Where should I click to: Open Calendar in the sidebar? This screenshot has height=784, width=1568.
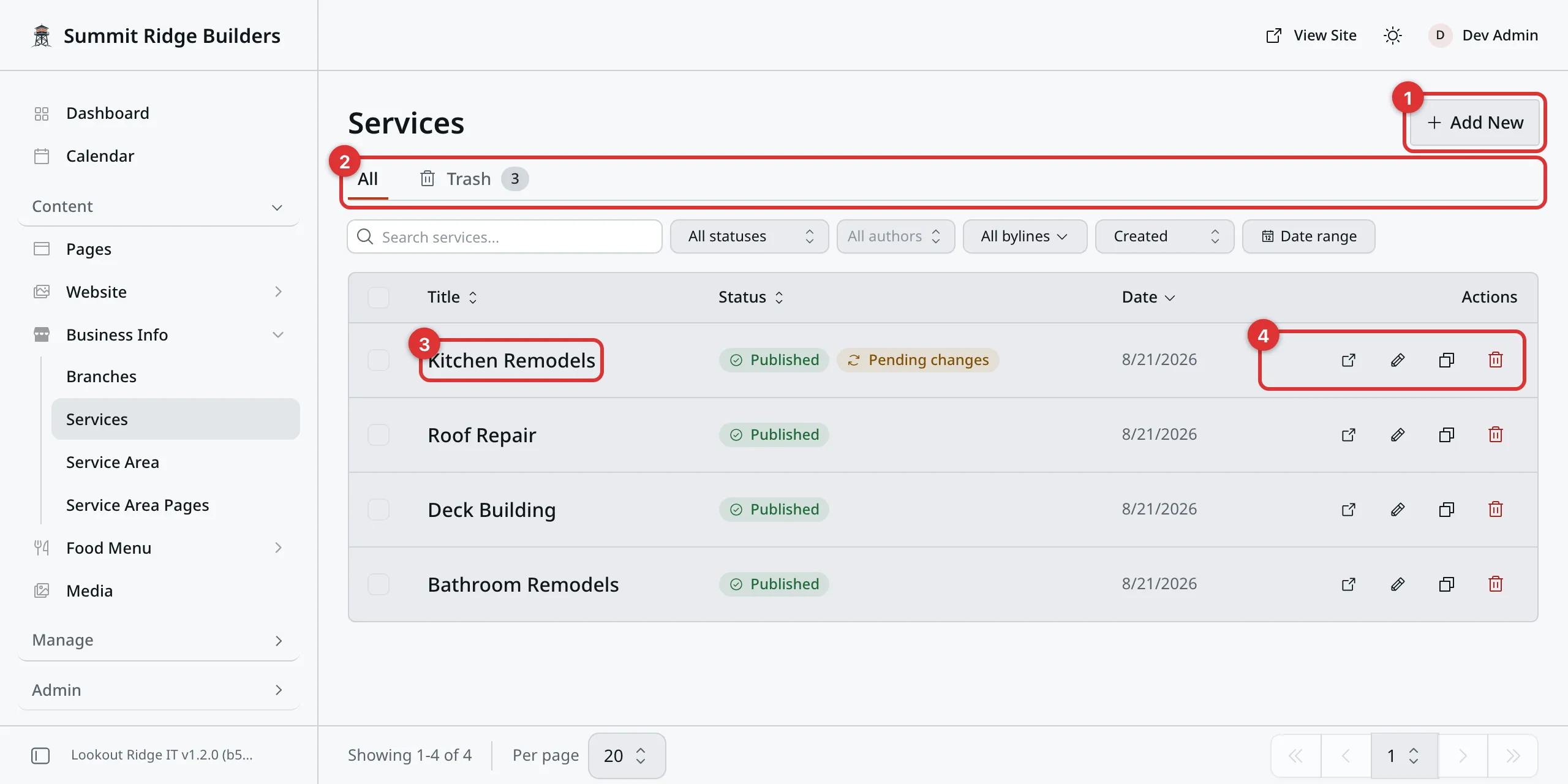pos(158,156)
